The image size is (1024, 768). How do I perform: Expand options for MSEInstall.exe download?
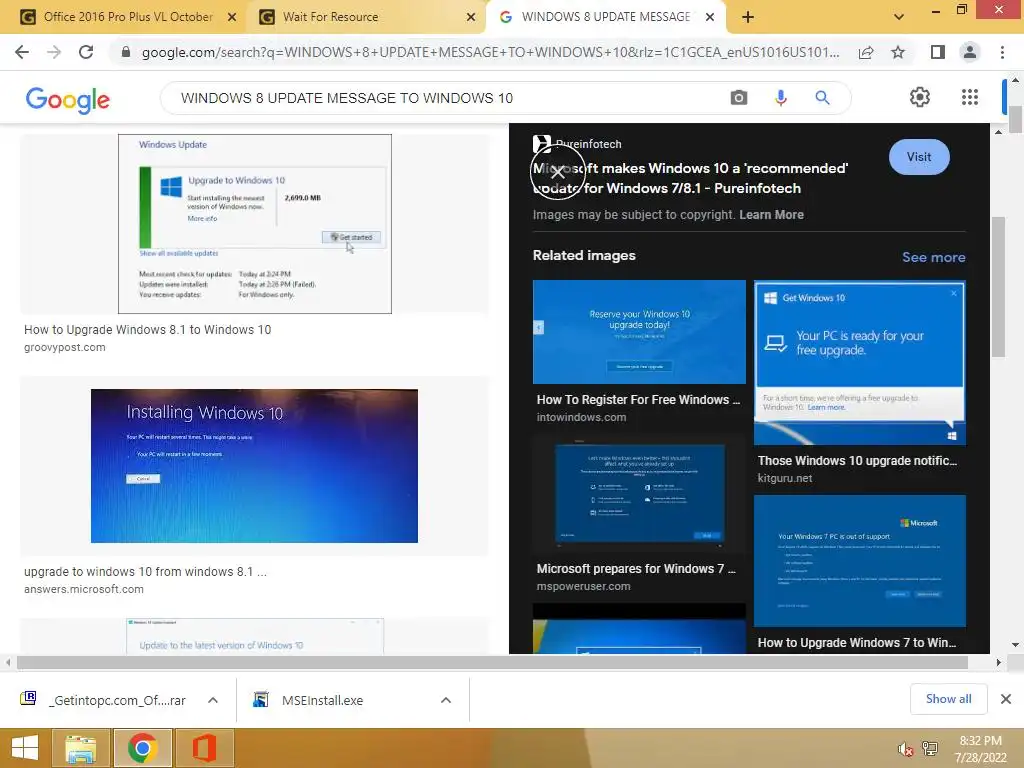click(x=446, y=700)
